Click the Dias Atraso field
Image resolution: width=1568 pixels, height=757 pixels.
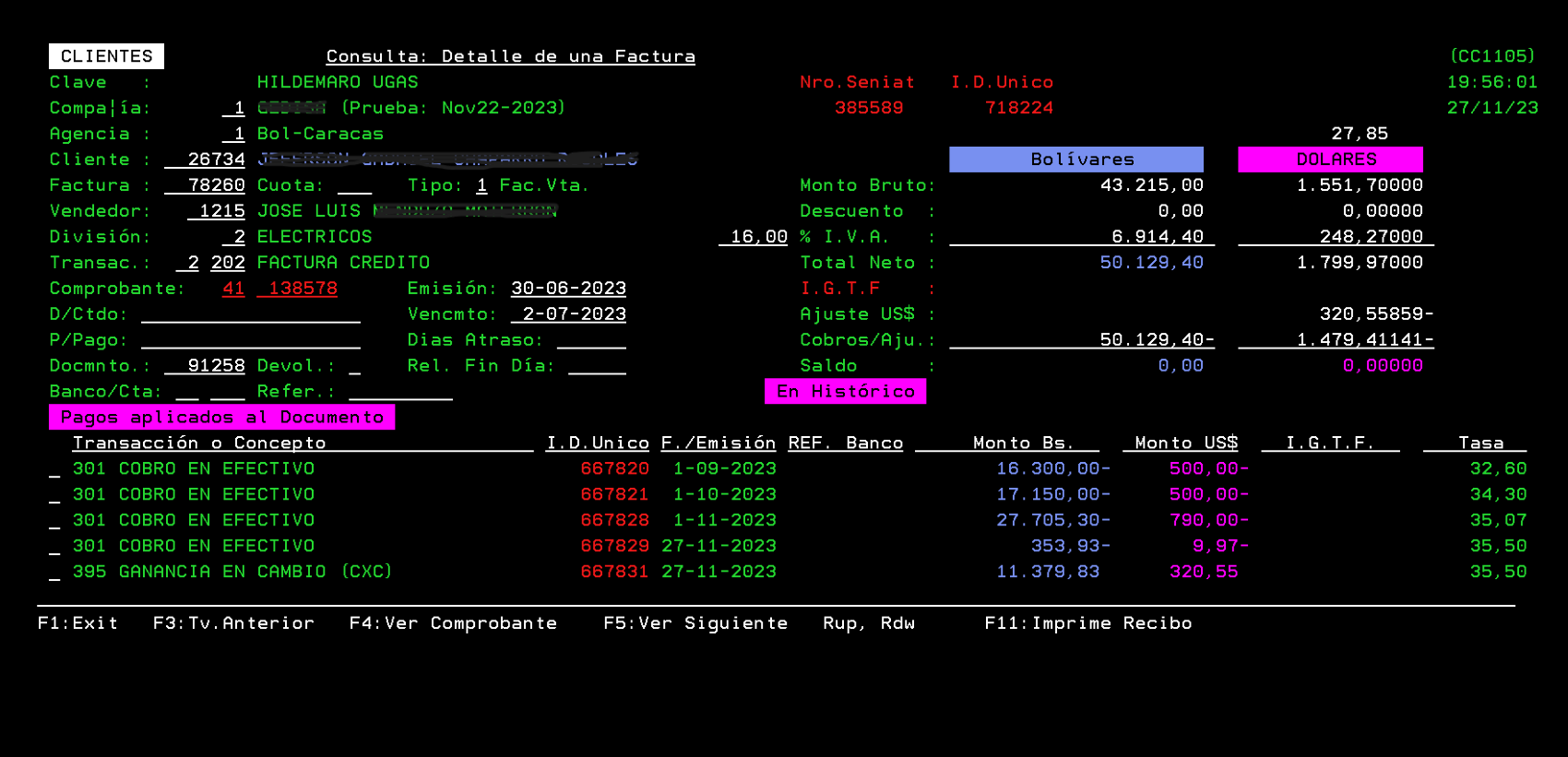pyautogui.click(x=591, y=340)
